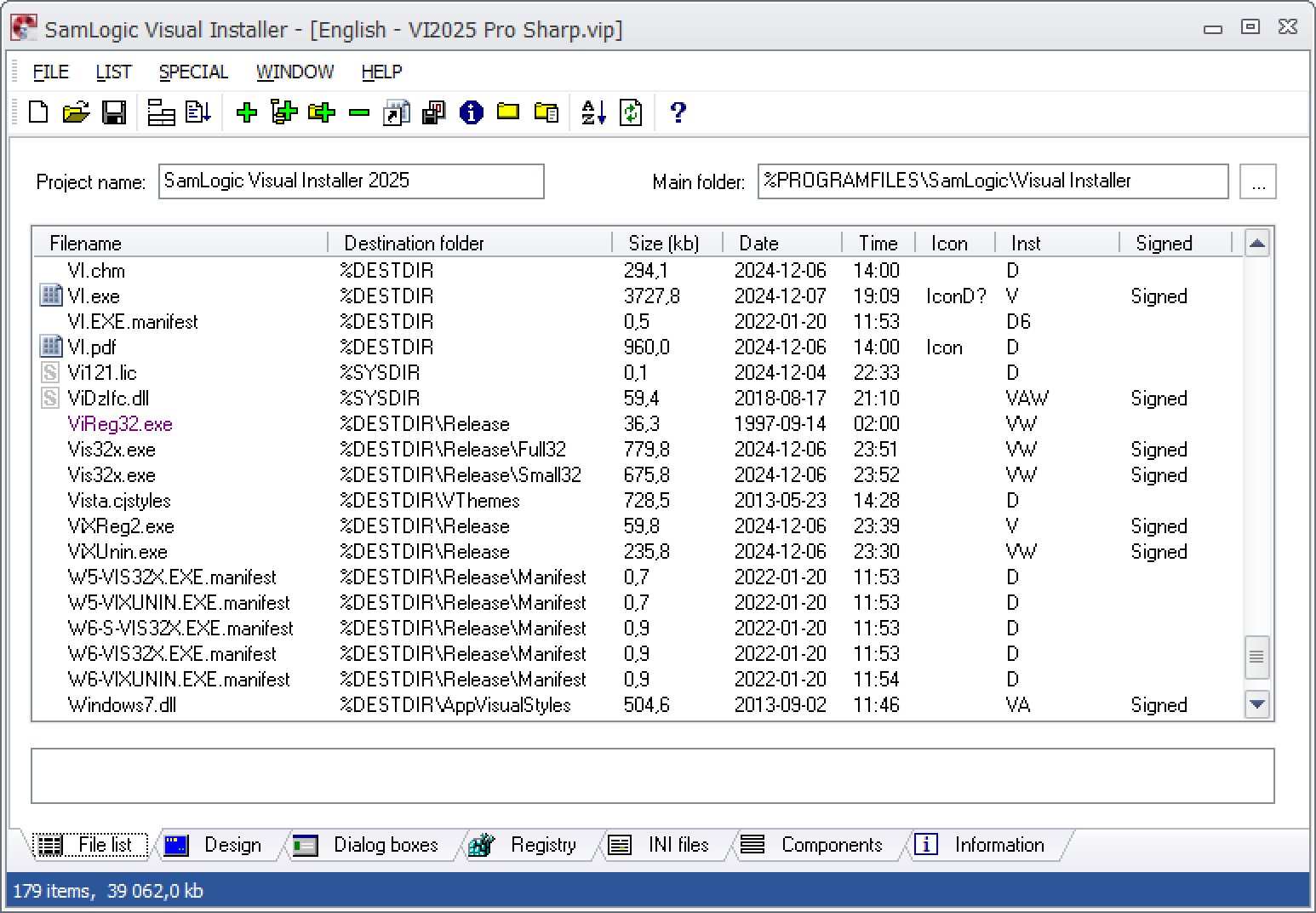This screenshot has height=913, width=1316.
Task: Create a new project with the blank page icon
Action: click(x=38, y=112)
